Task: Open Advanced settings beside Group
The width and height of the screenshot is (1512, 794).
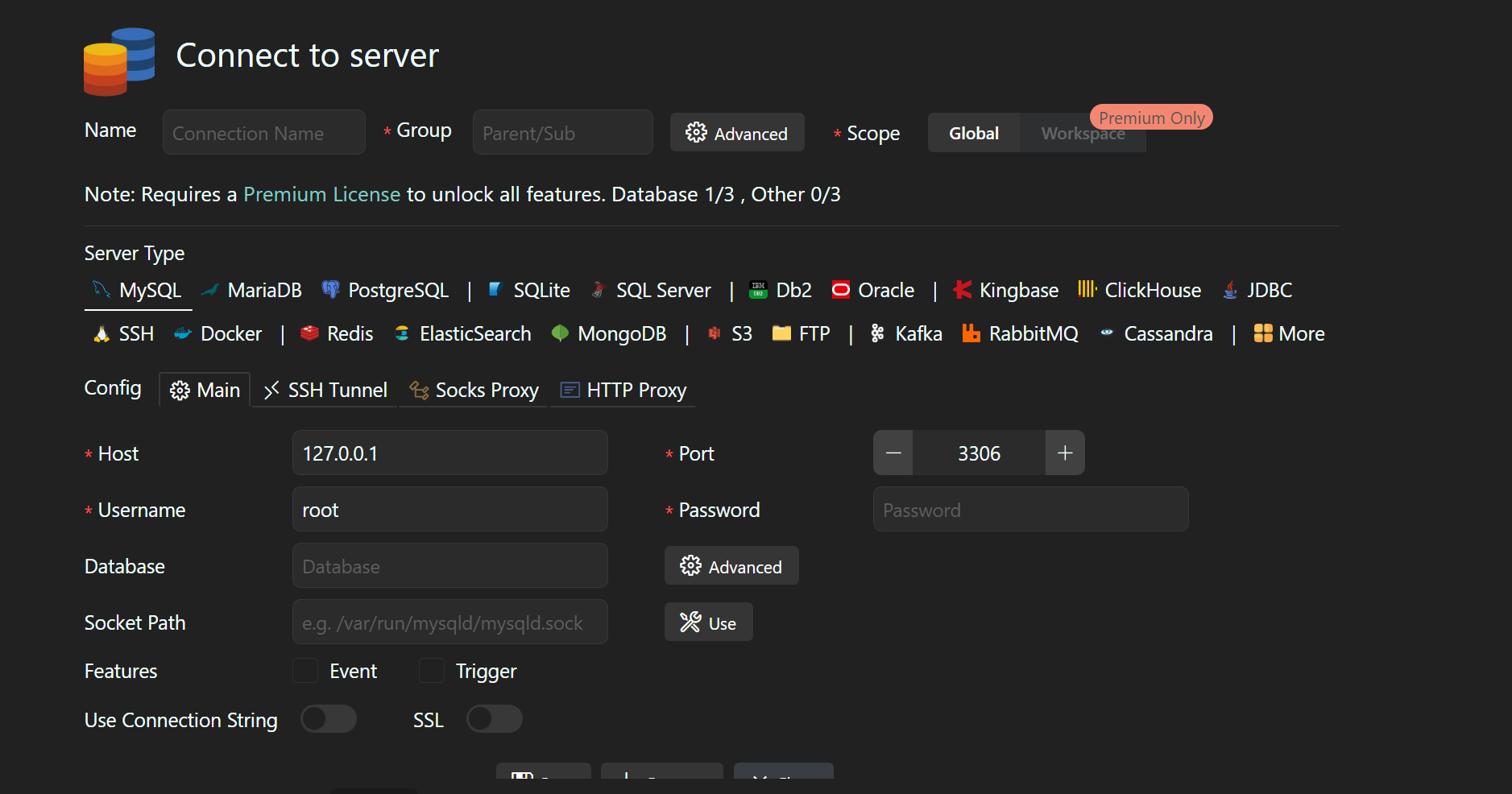Action: pos(737,133)
